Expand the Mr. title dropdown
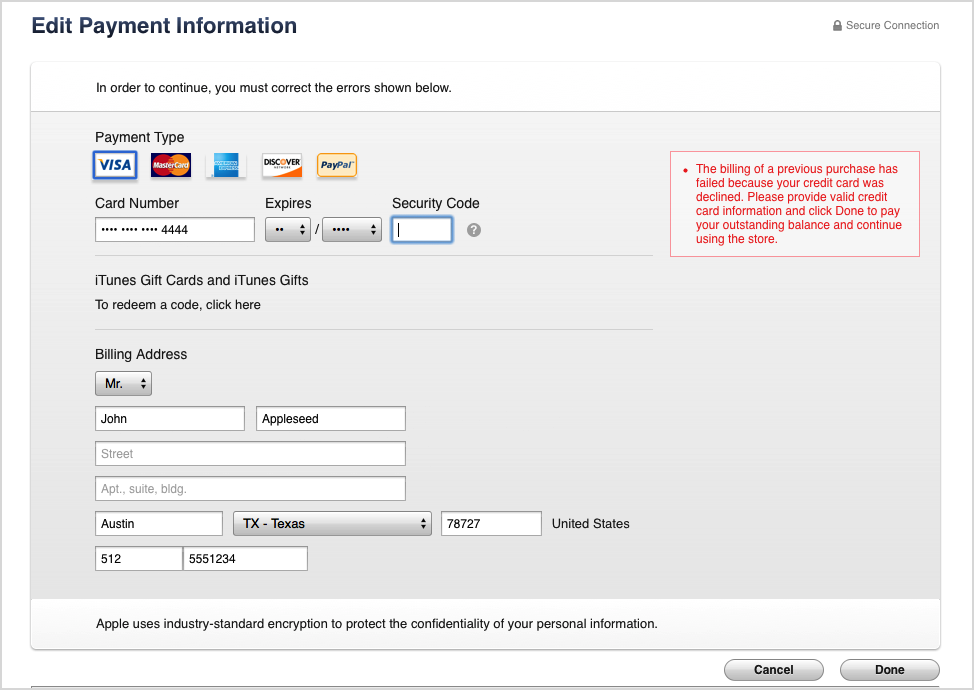 (x=123, y=383)
